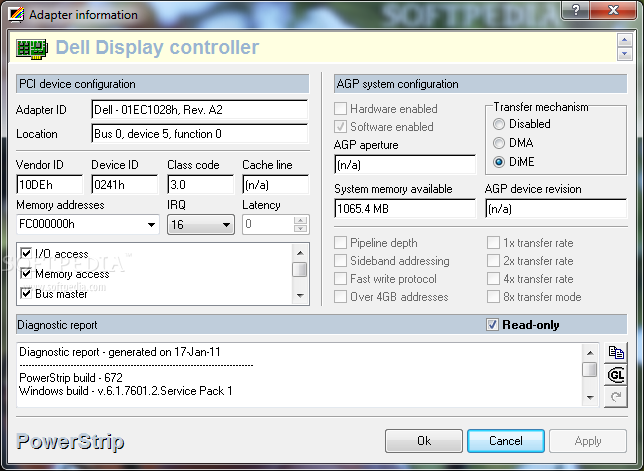Click the 'AGP system configuration' header
Viewport: 644px width, 471px height.
pos(398,84)
